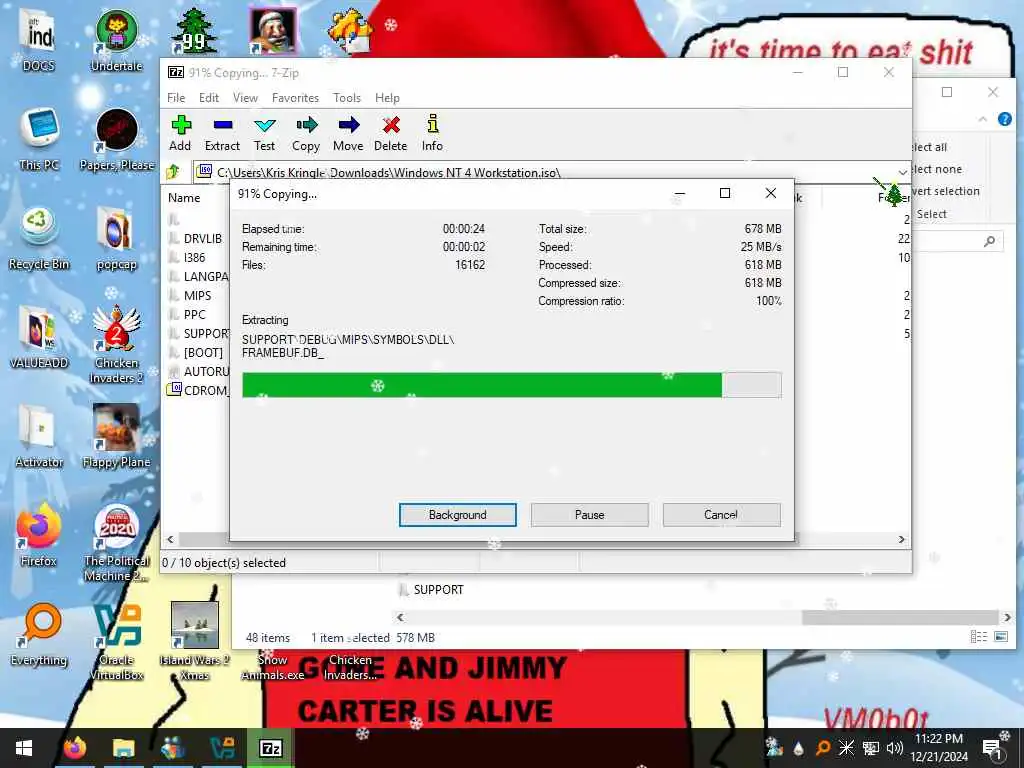Click Invert selection in Explorer window
Screen dimensions: 1024x768
(947, 191)
